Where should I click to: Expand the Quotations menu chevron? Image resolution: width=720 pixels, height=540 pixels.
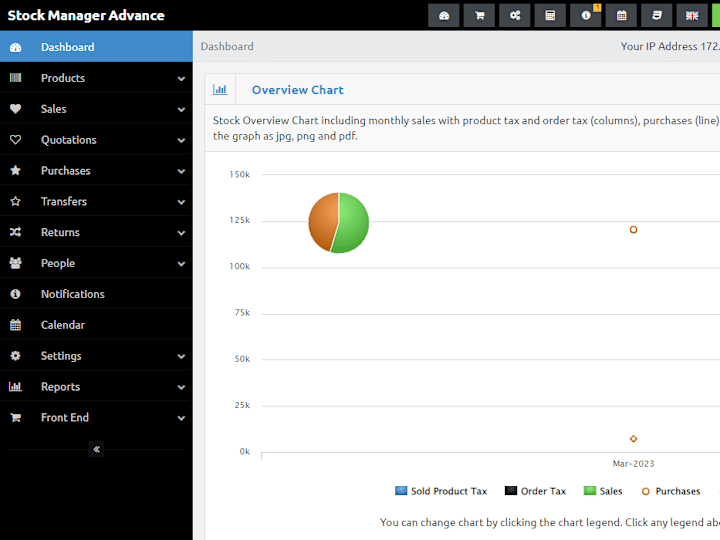coord(181,140)
